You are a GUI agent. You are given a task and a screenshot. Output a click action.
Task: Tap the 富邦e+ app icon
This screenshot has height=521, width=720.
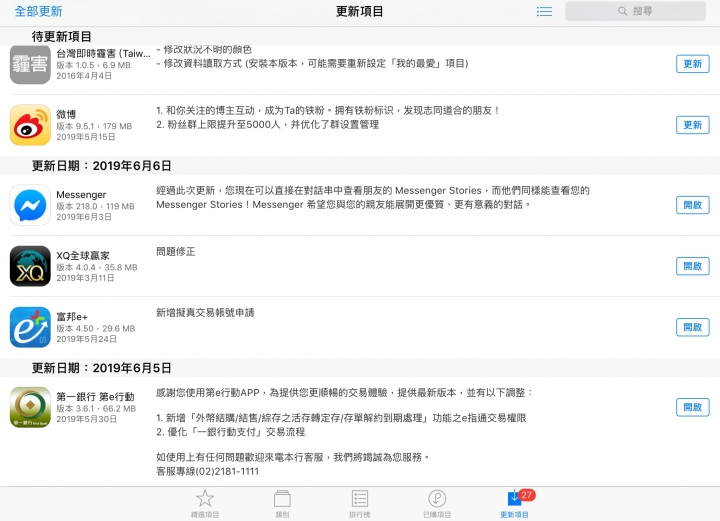30,327
